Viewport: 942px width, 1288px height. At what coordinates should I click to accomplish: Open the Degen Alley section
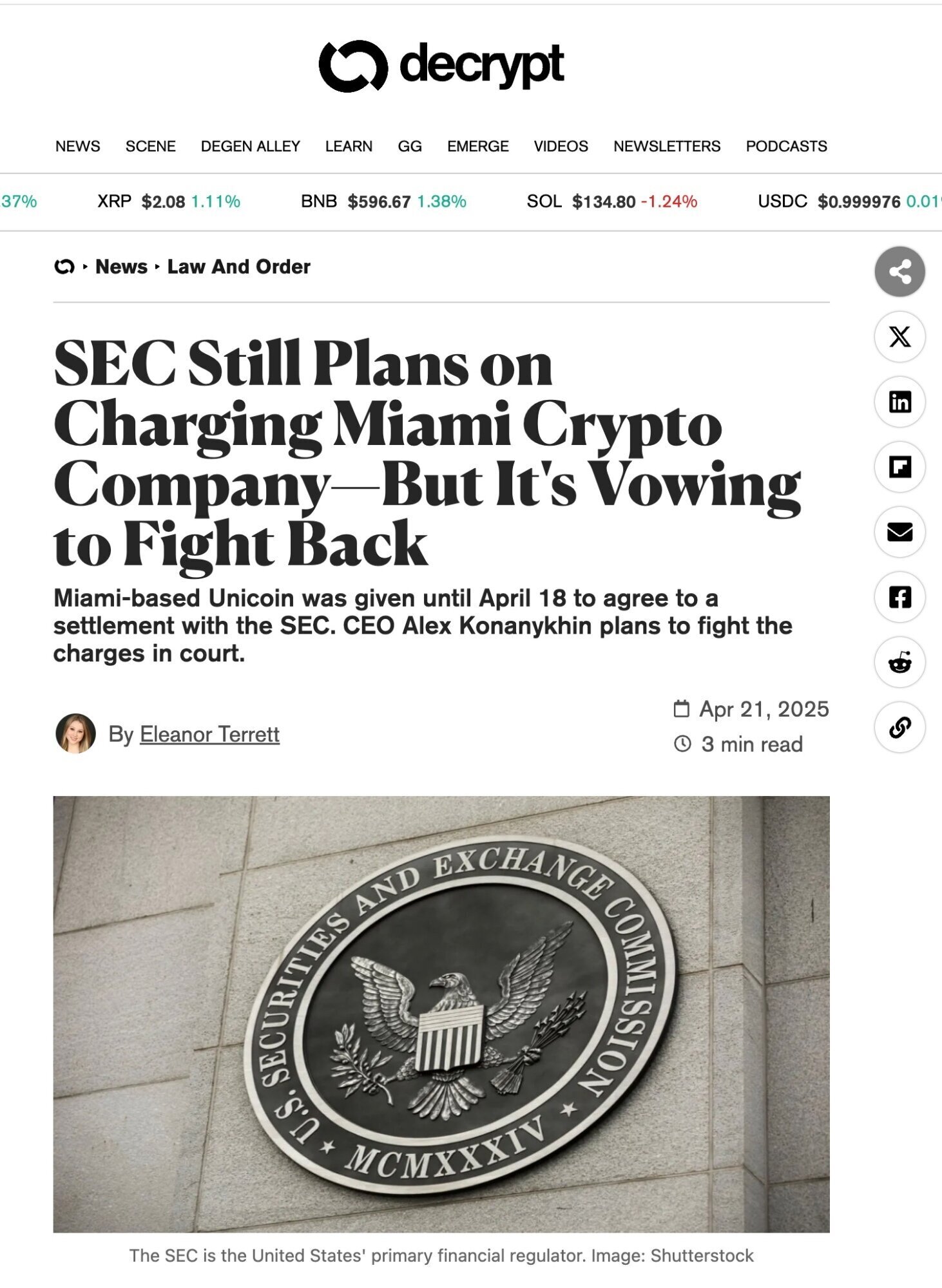250,146
